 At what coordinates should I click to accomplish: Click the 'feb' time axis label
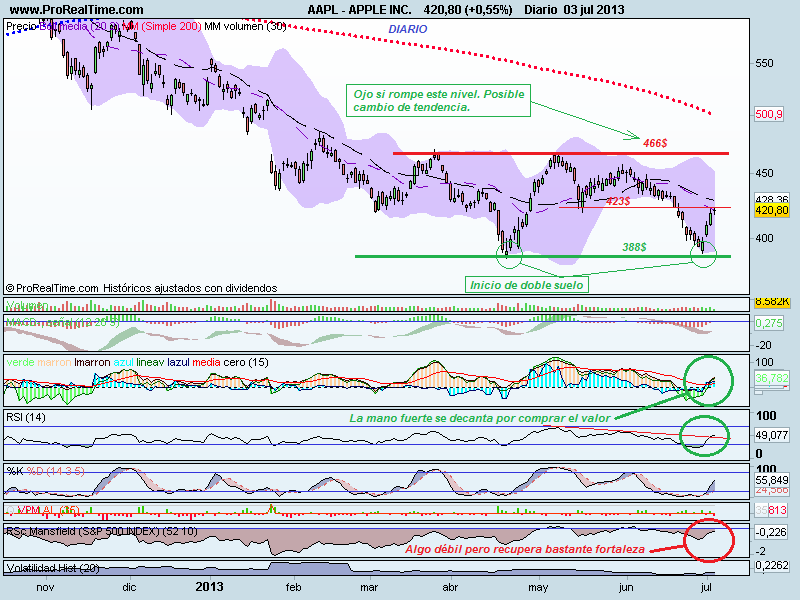click(x=293, y=587)
